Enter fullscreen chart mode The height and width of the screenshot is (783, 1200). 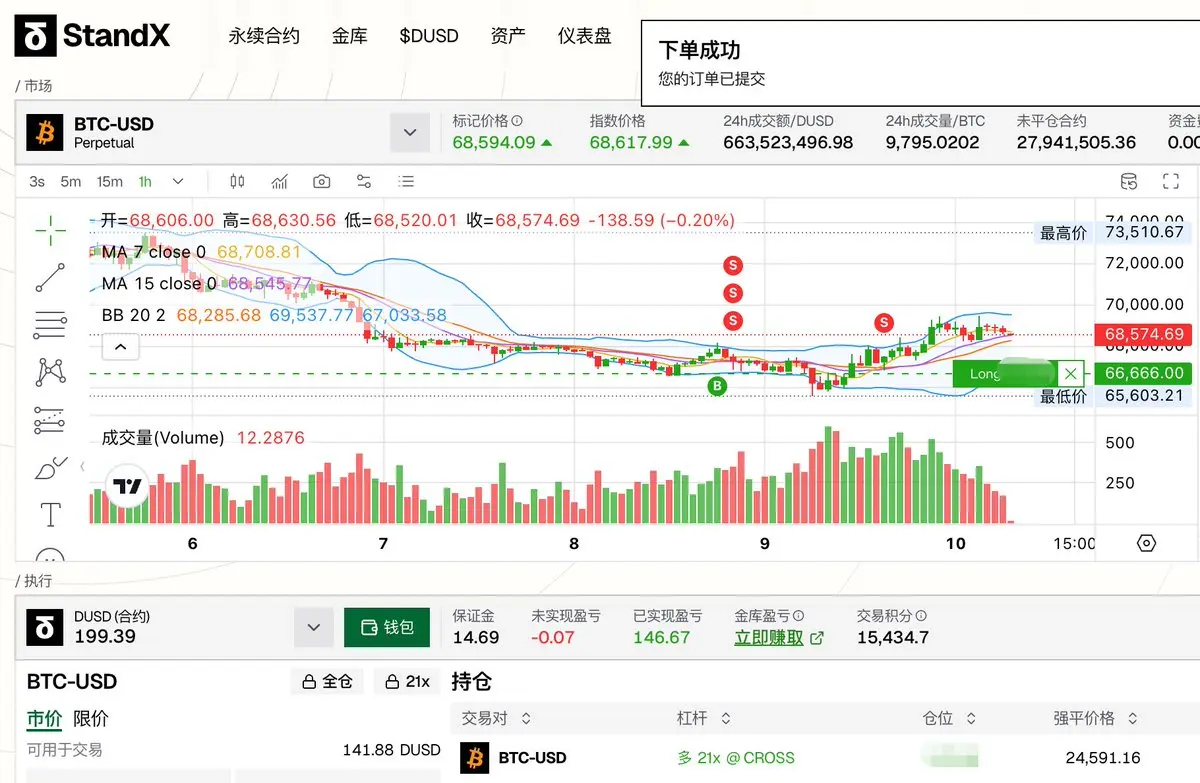(1171, 181)
